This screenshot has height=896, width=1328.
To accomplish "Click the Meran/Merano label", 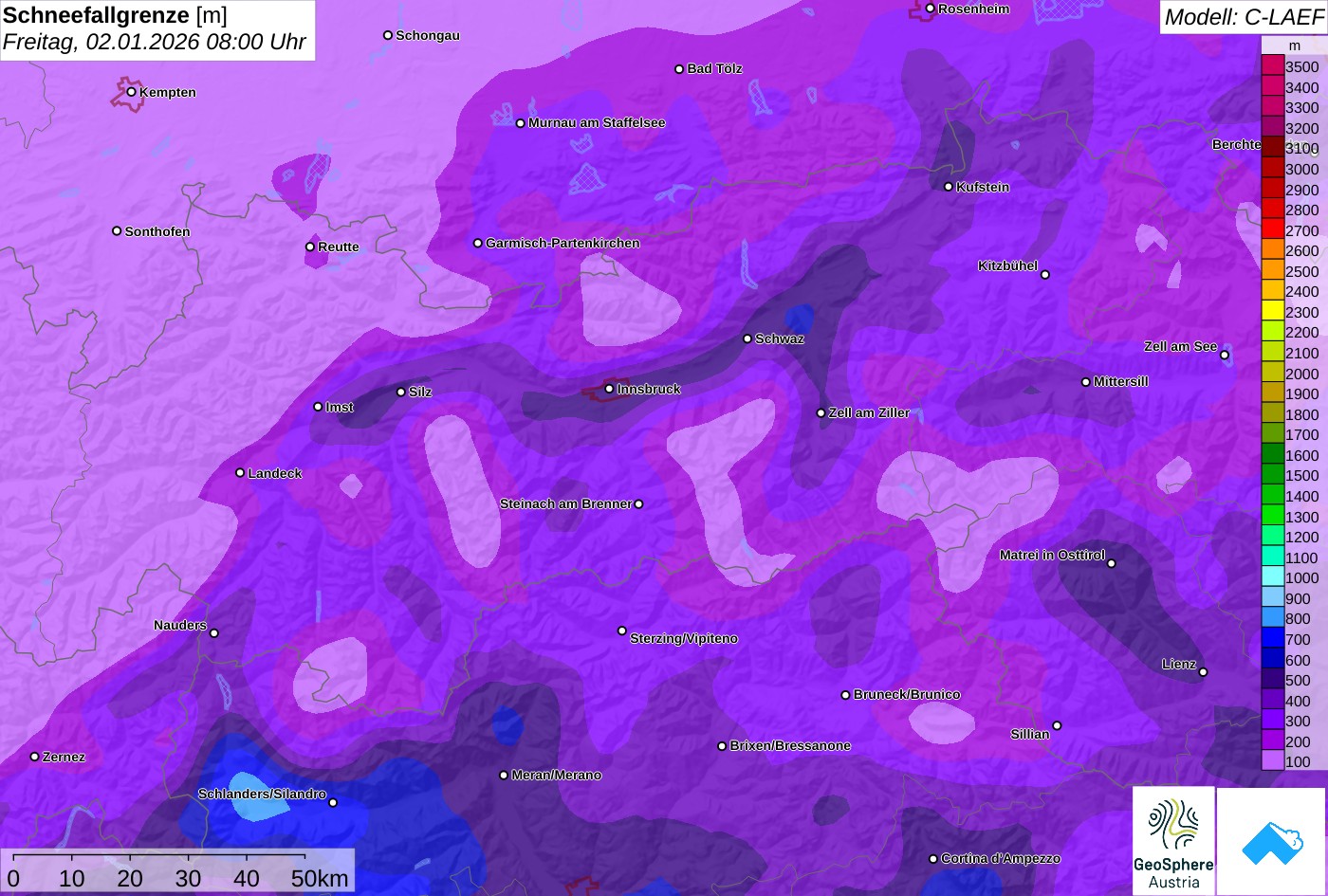I will tap(557, 775).
